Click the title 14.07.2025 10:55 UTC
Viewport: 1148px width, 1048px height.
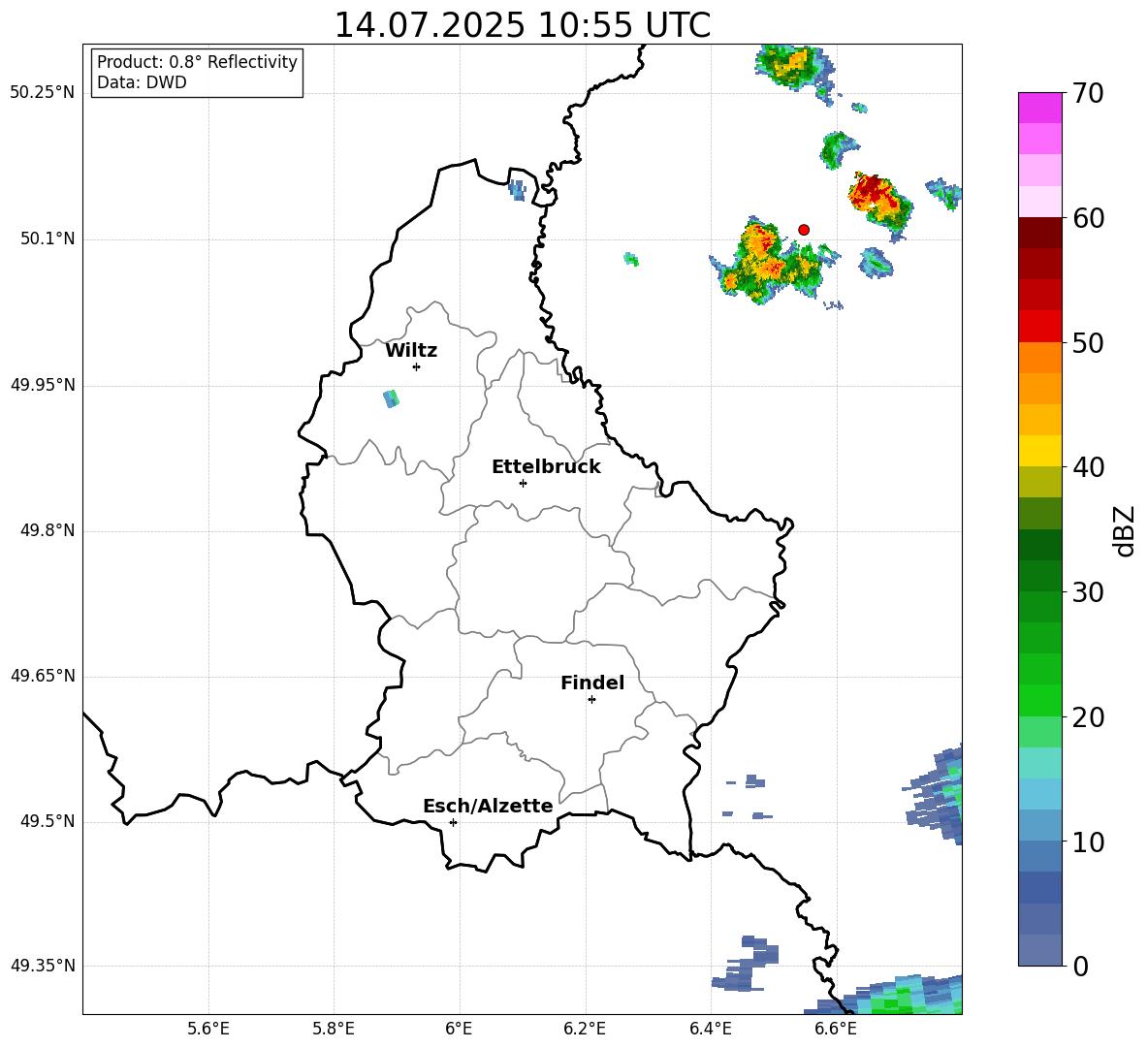point(522,25)
